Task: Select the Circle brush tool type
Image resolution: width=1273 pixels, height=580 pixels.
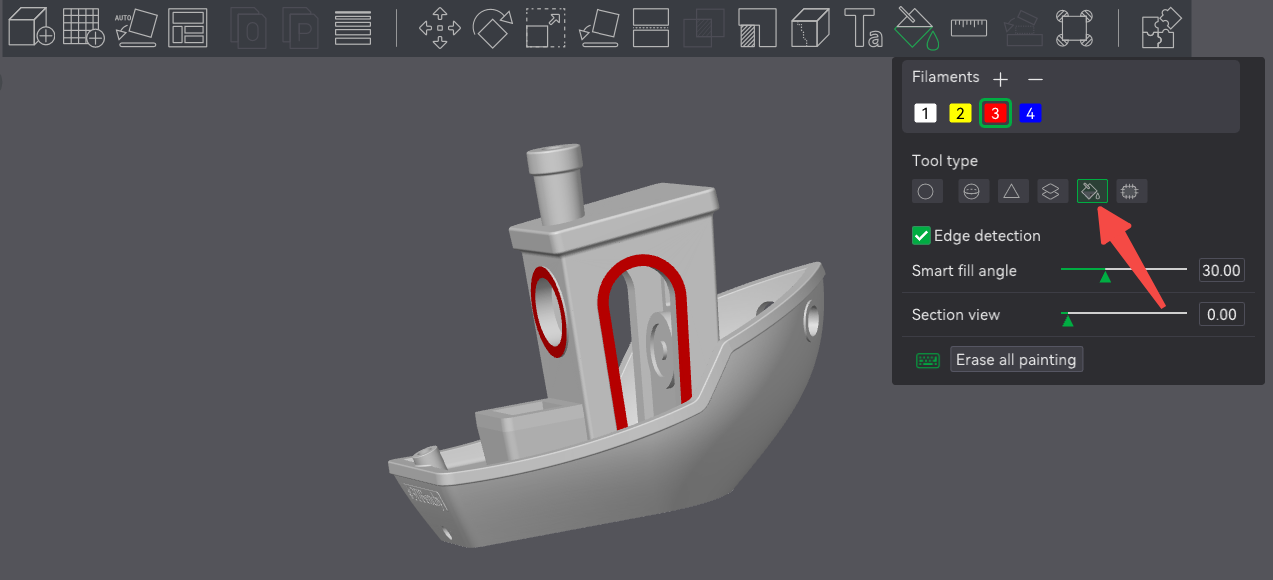Action: point(926,191)
